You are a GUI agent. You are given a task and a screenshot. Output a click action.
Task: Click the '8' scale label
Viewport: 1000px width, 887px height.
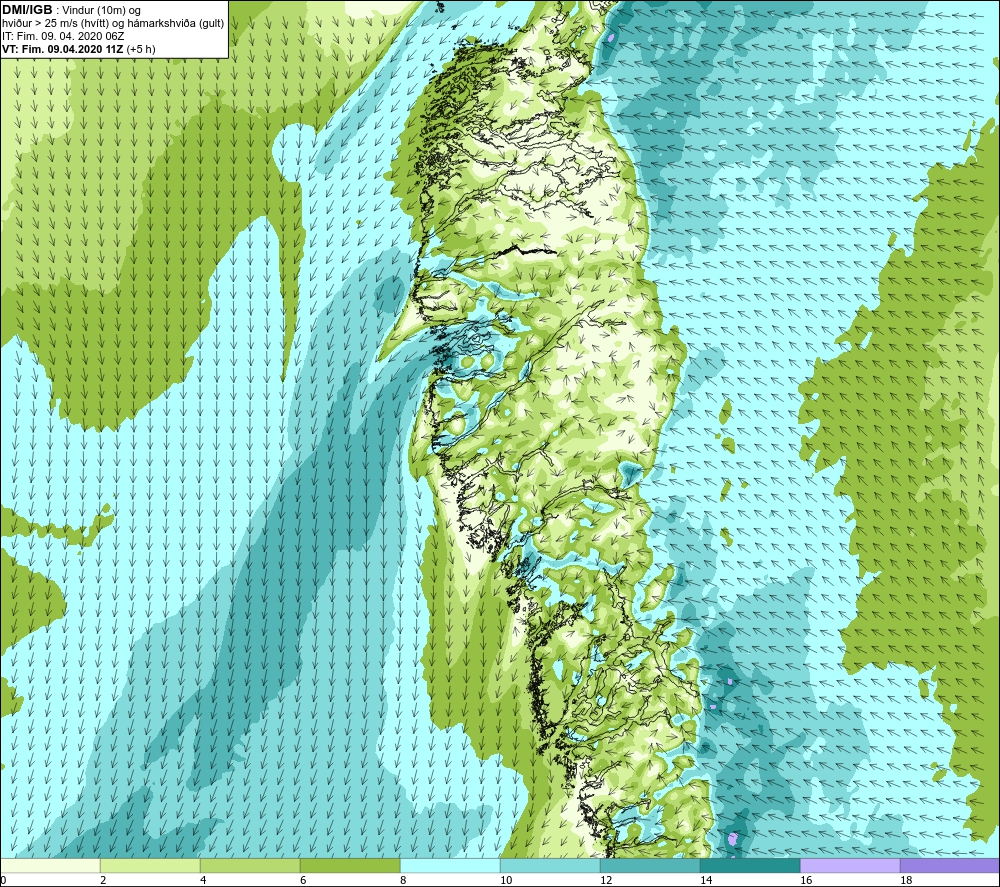[x=404, y=880]
